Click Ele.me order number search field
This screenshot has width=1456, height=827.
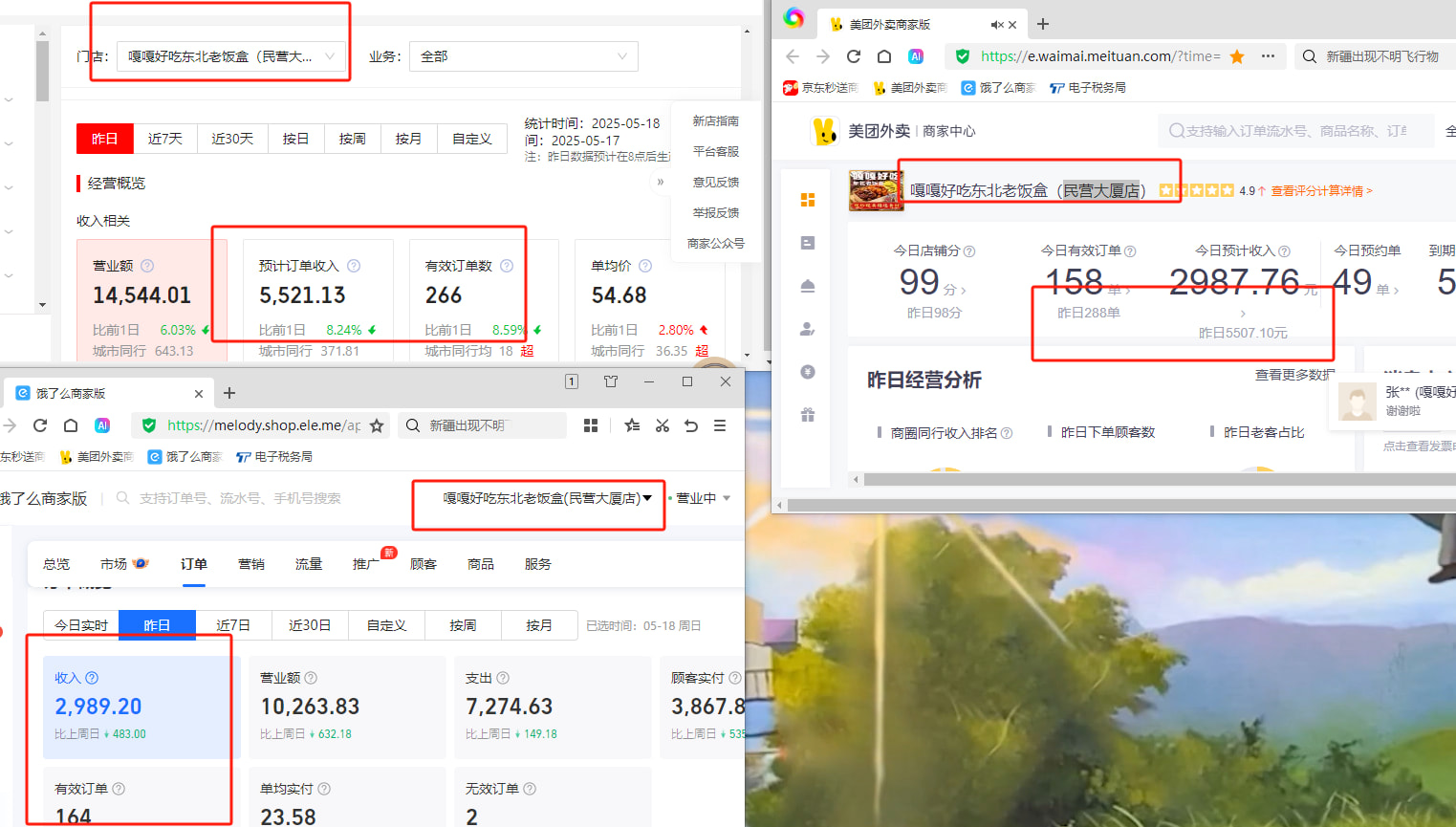pos(240,498)
